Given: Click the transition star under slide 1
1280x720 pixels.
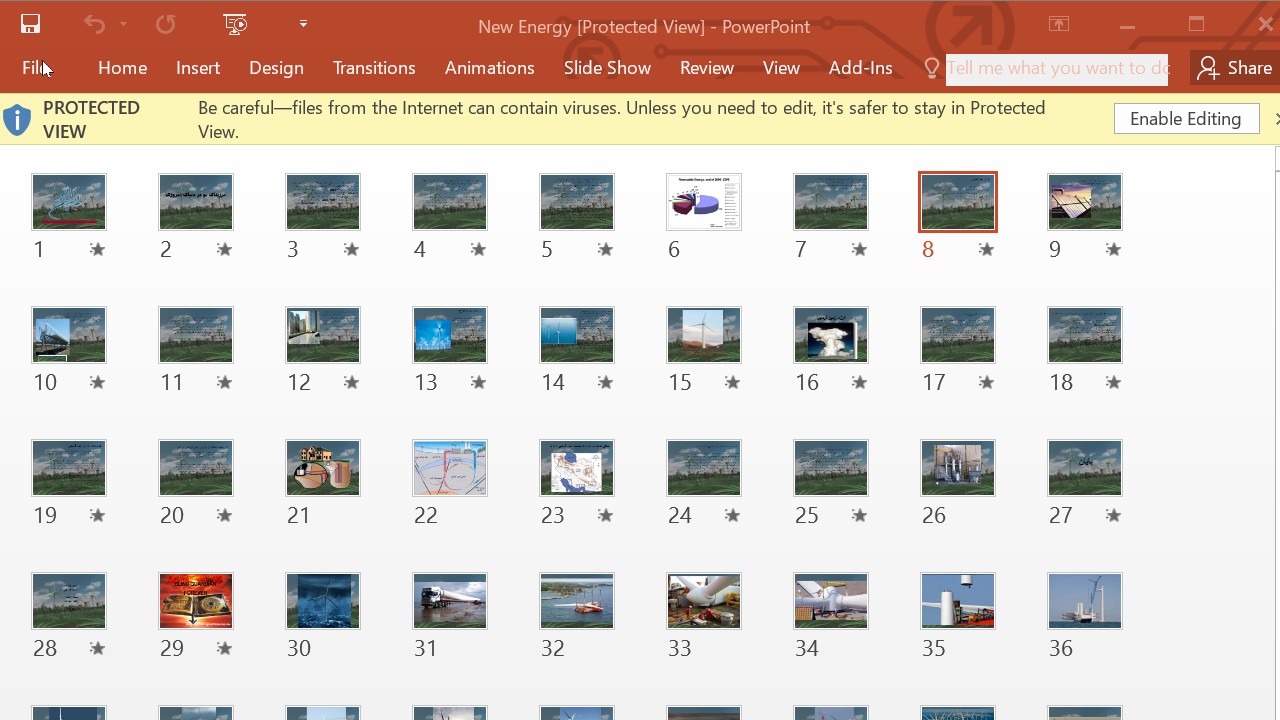Looking at the screenshot, I should (x=97, y=249).
